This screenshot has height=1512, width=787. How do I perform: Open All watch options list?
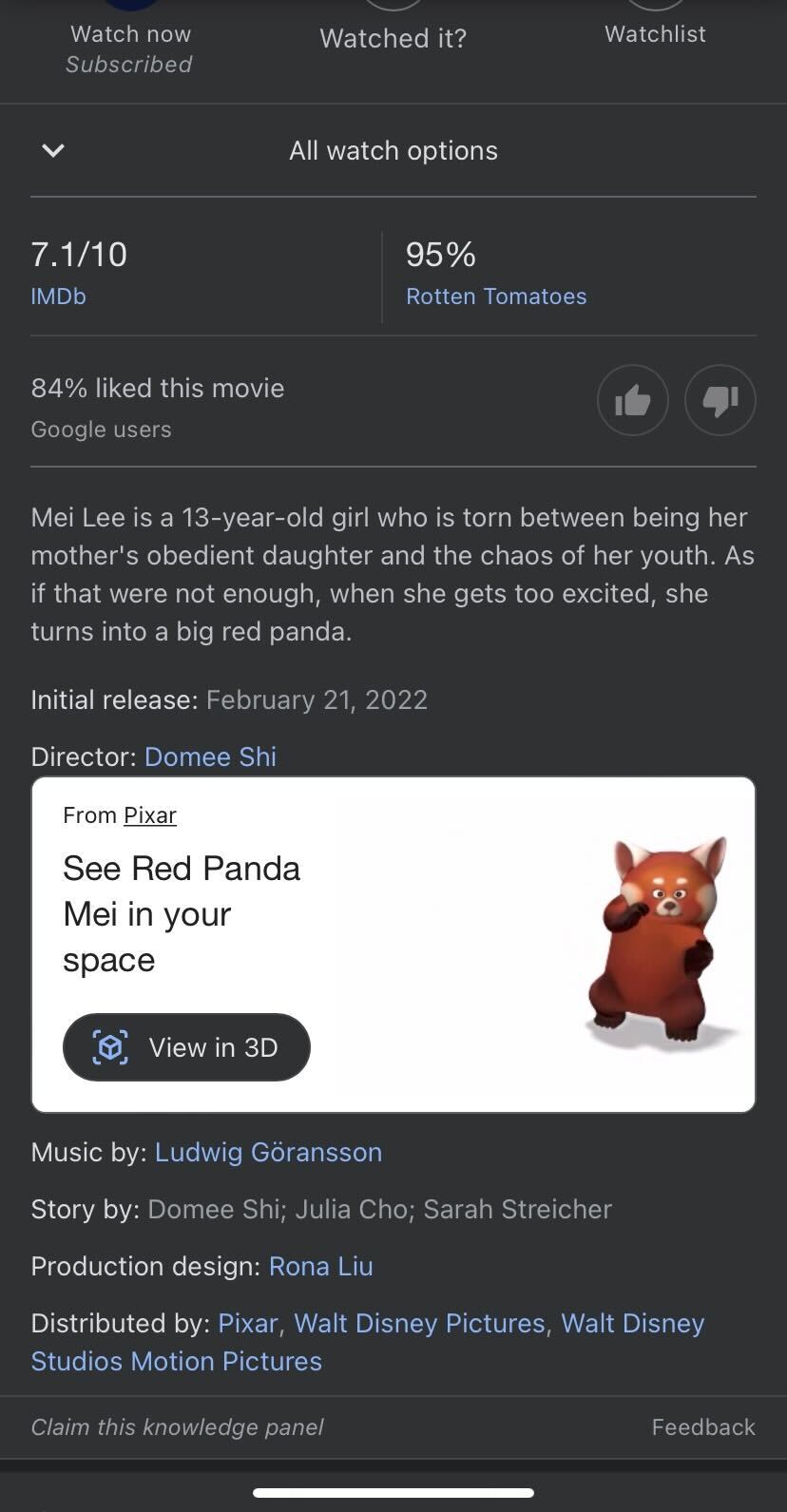tap(393, 150)
